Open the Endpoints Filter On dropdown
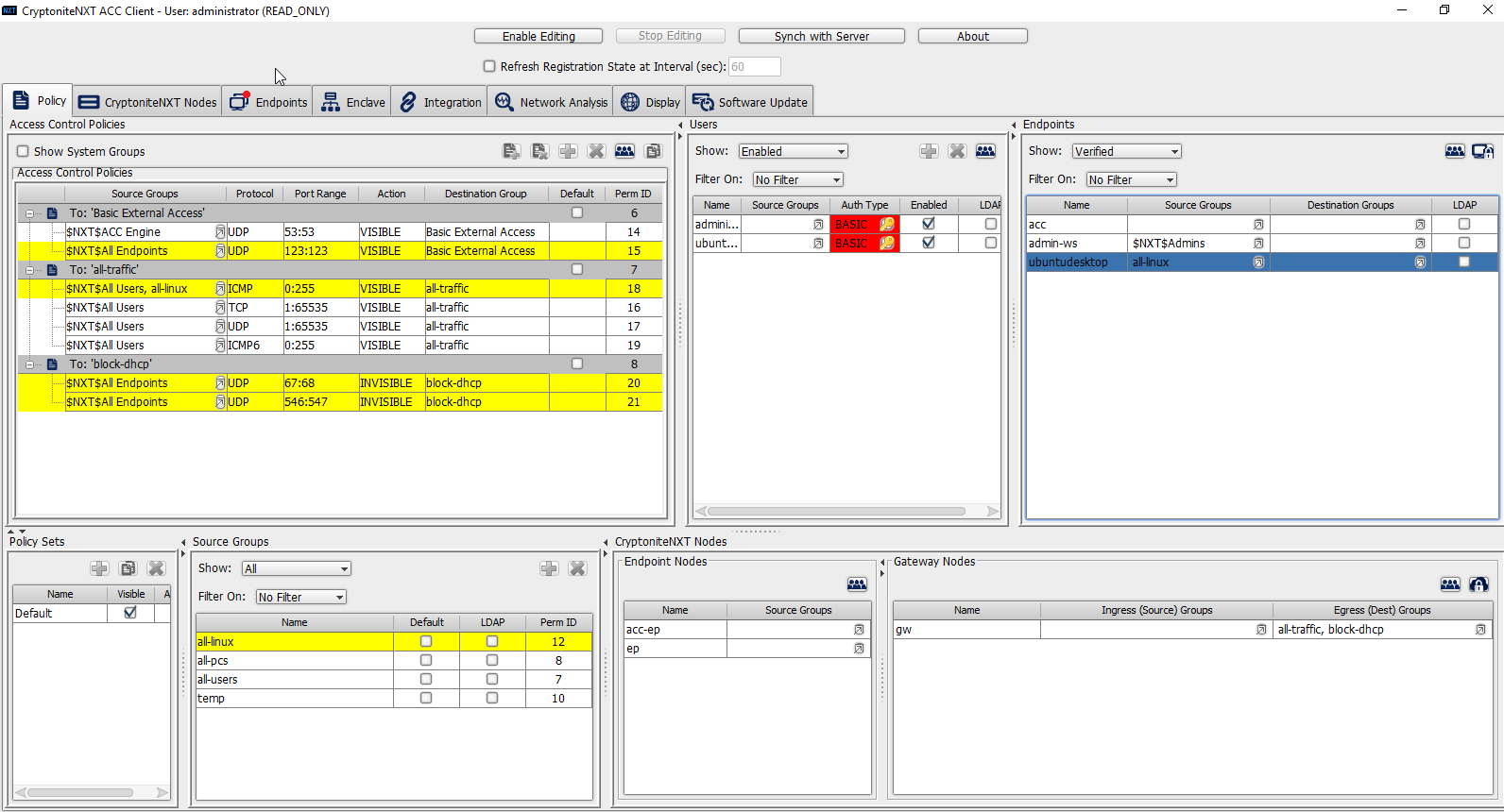This screenshot has height=812, width=1504. 1132,179
